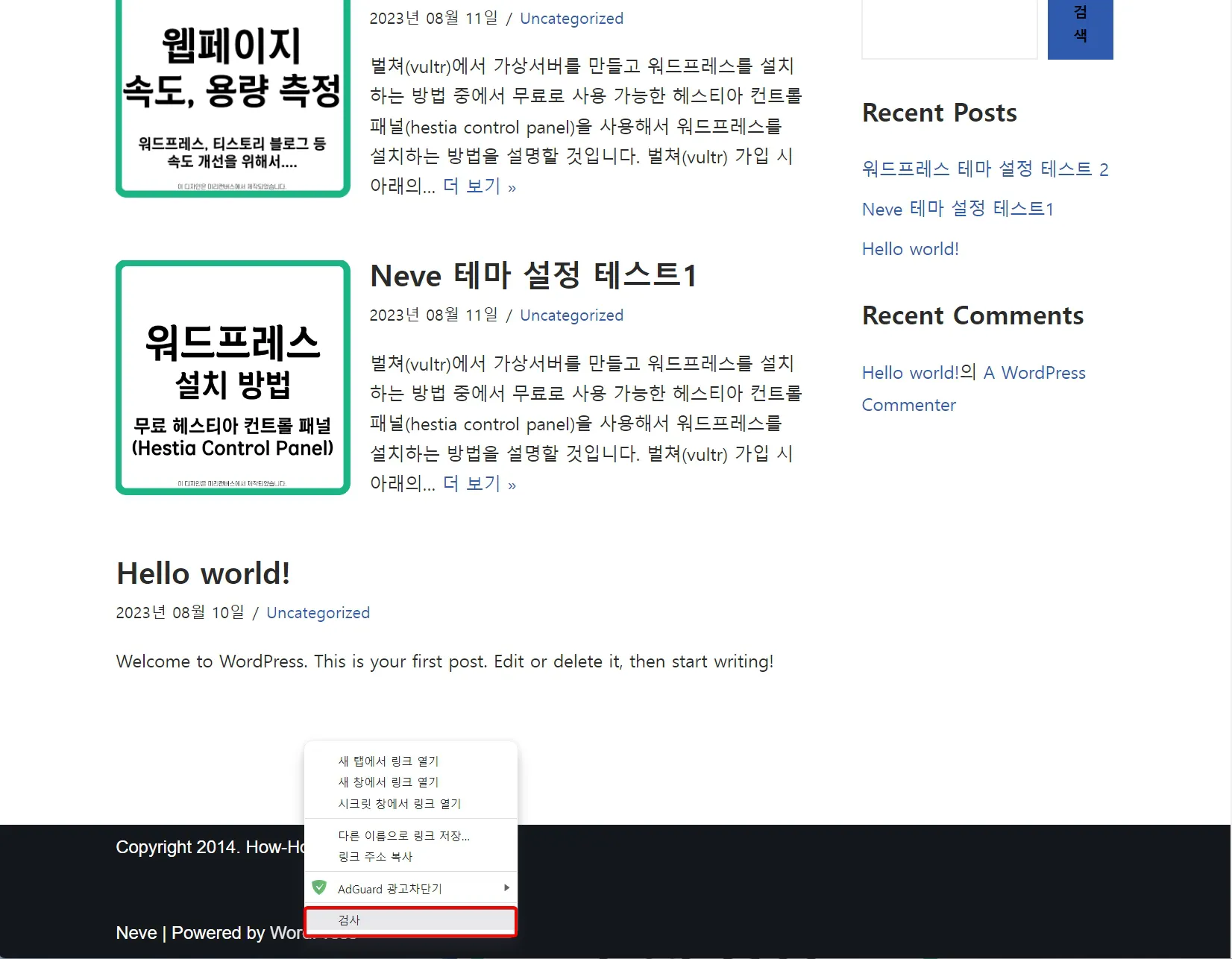
Task: Focus the sidebar search input field
Action: (949, 28)
